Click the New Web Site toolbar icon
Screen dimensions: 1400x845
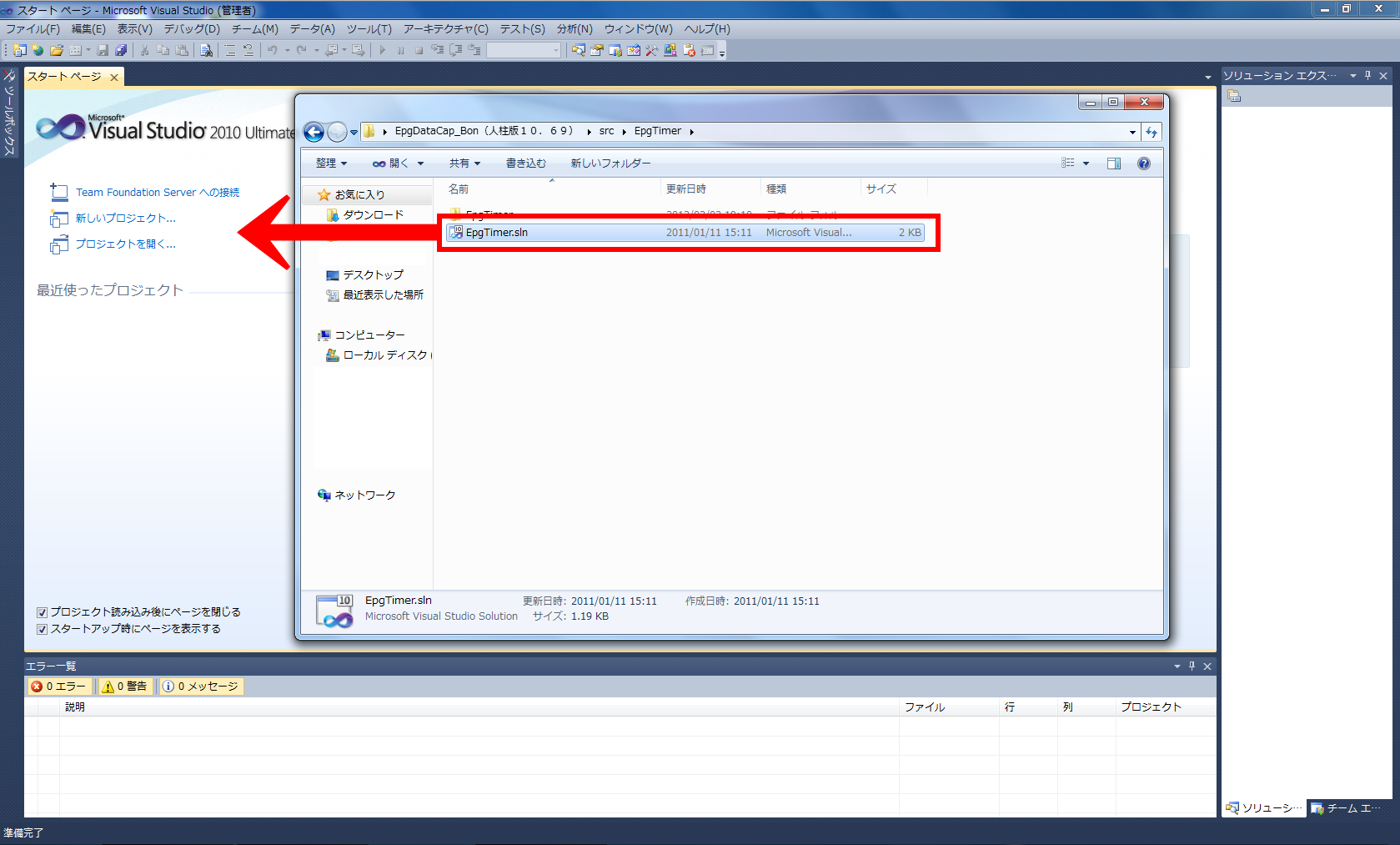pyautogui.click(x=38, y=50)
